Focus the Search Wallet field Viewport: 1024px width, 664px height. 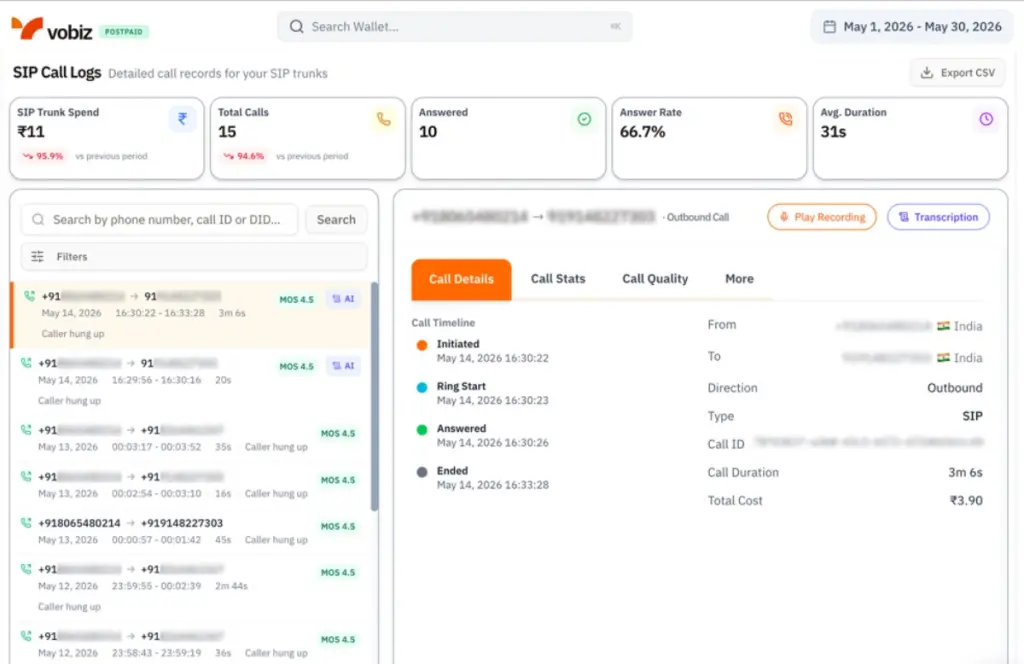coord(455,27)
